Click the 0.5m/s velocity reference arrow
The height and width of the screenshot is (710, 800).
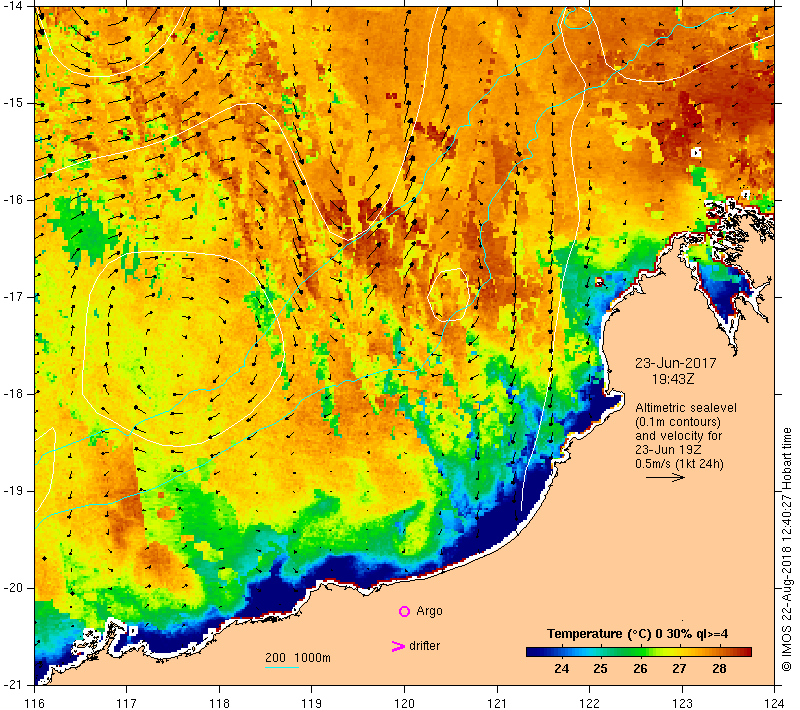tap(665, 477)
